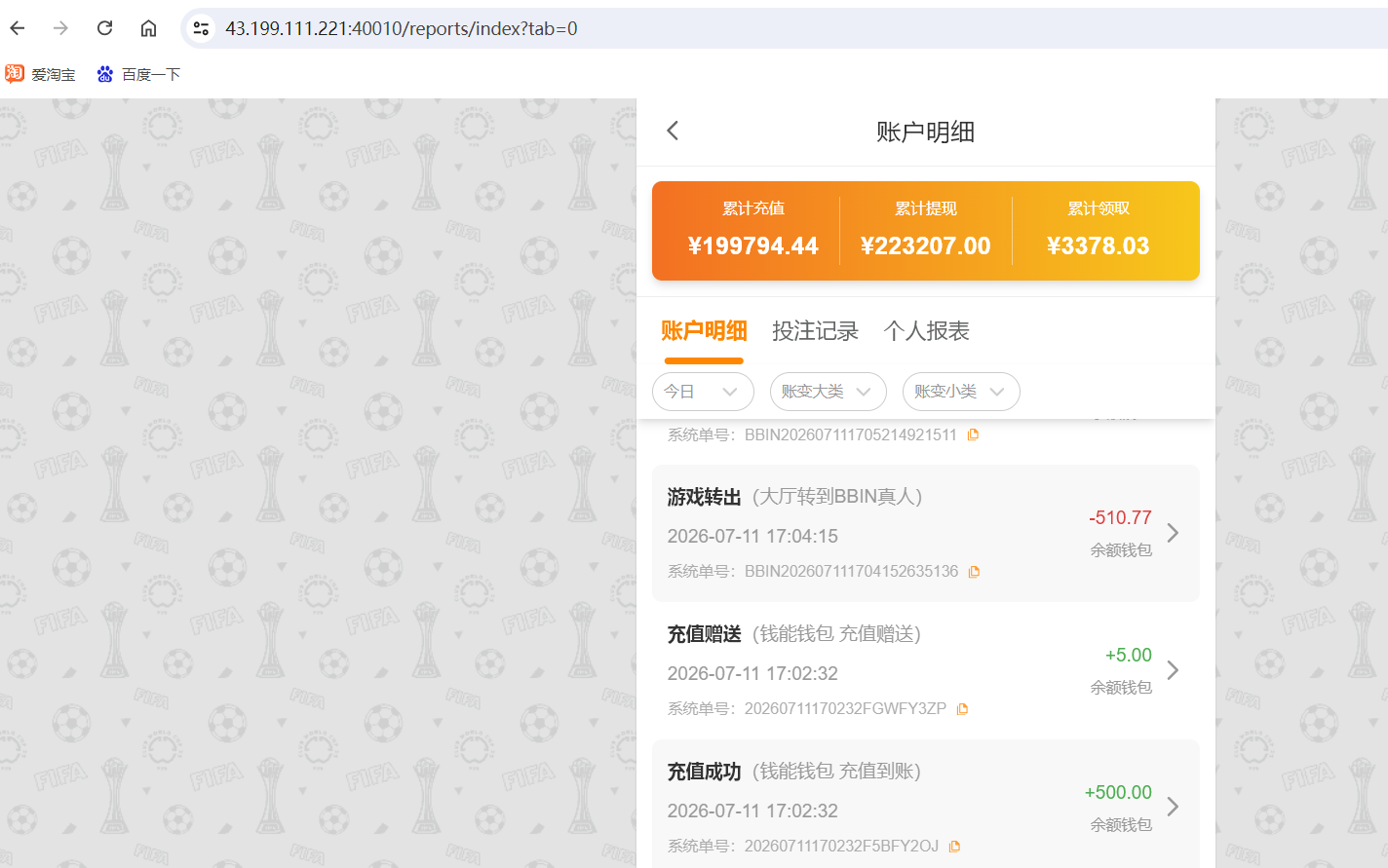Image resolution: width=1388 pixels, height=868 pixels.
Task: View site info icon in address bar
Action: point(201,28)
